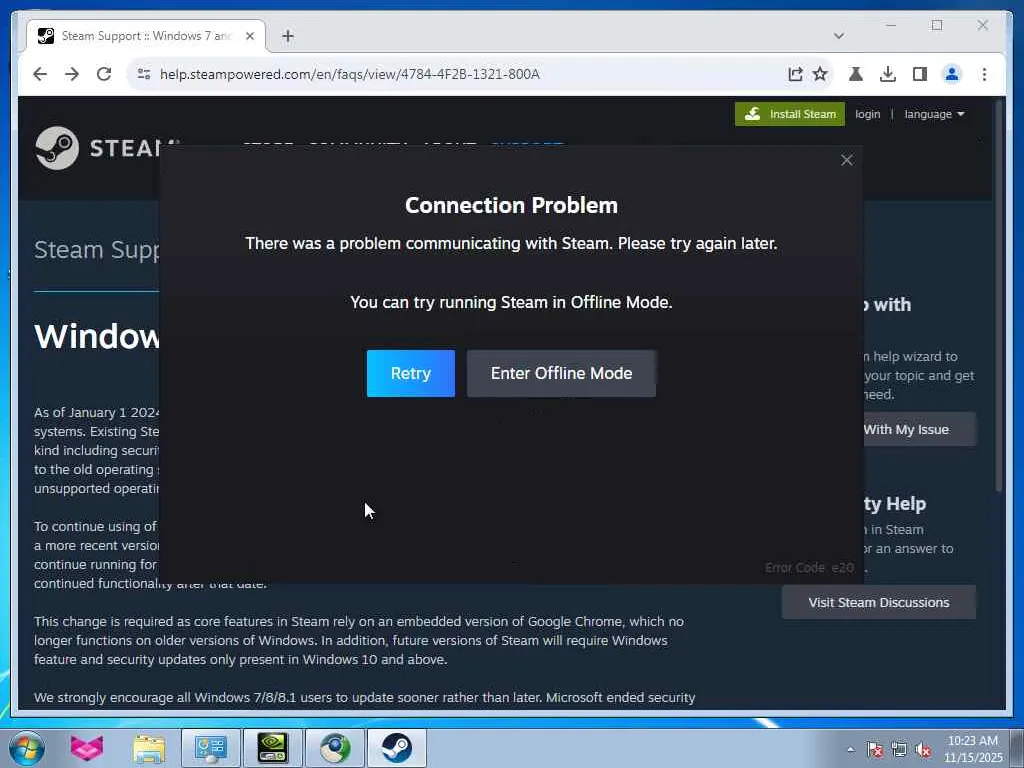Viewport: 1024px width, 768px height.
Task: Open a new browser tab
Action: click(288, 36)
